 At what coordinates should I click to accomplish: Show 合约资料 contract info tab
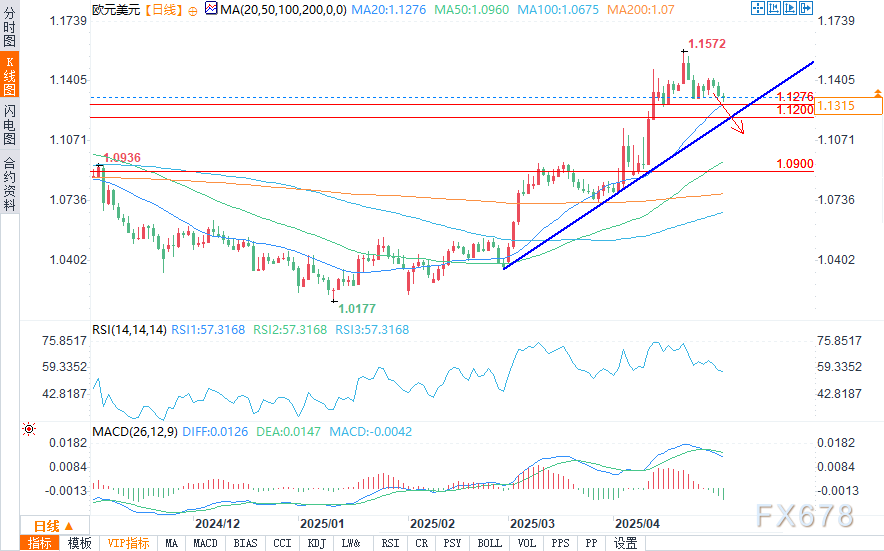tap(9, 185)
